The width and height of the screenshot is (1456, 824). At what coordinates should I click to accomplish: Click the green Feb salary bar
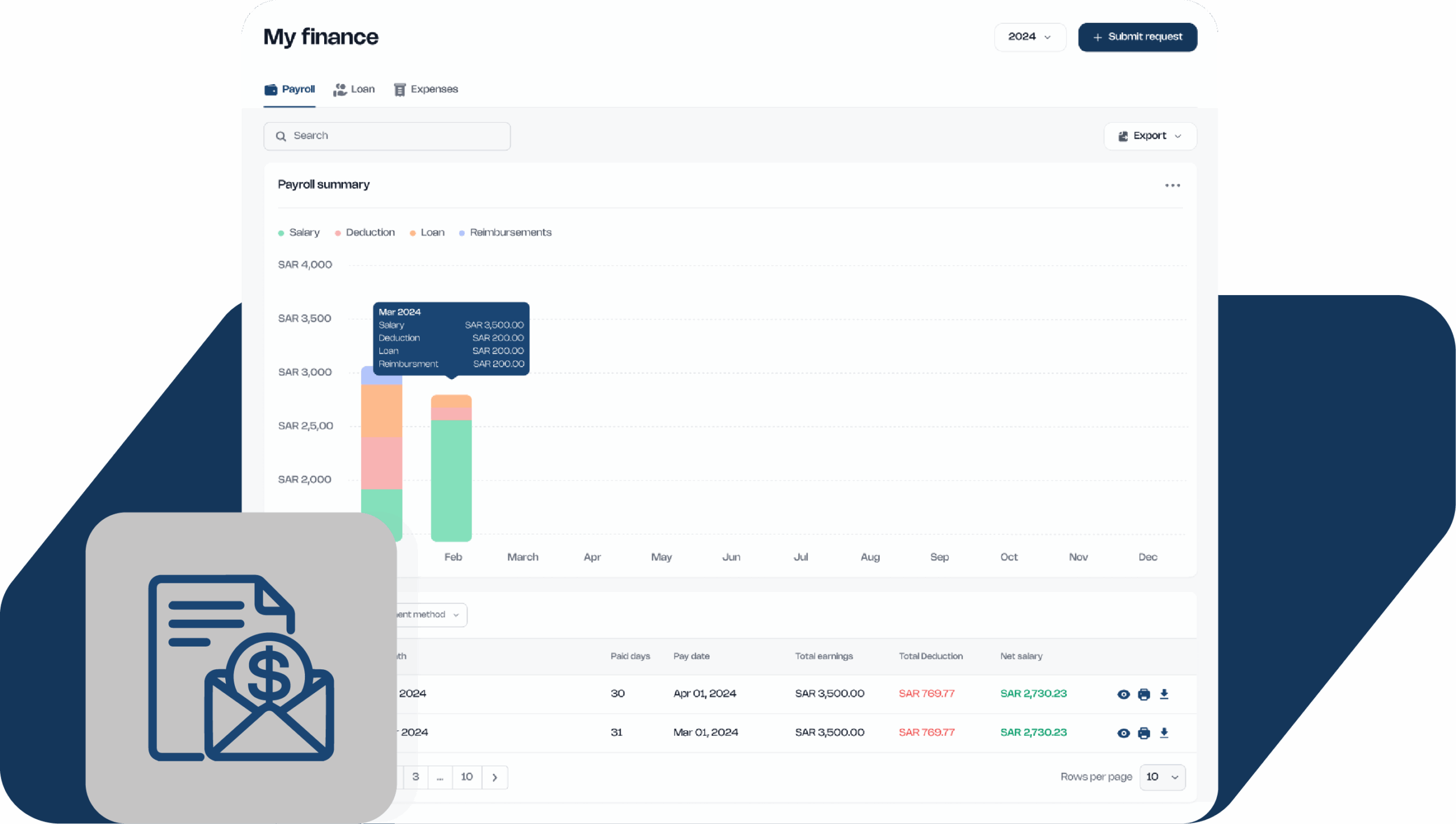click(x=451, y=481)
